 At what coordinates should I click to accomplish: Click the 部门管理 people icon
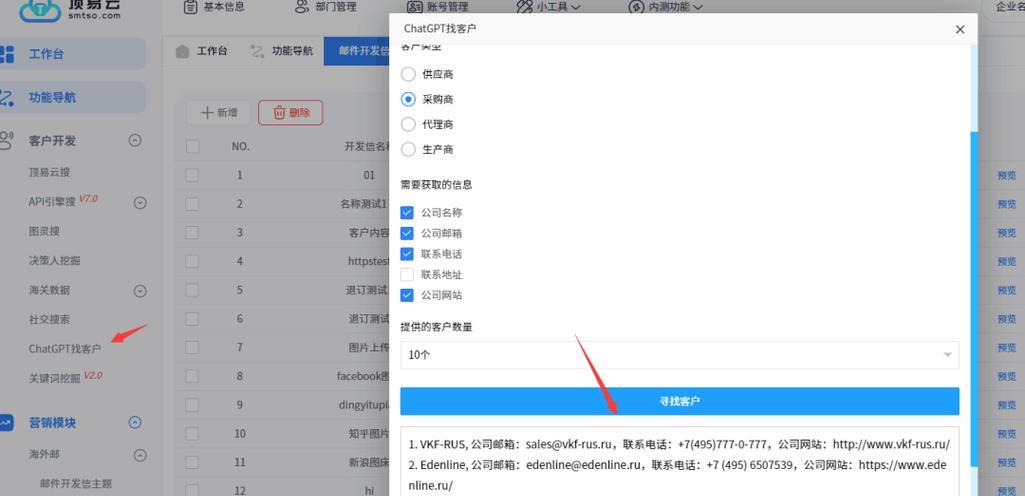[x=301, y=7]
